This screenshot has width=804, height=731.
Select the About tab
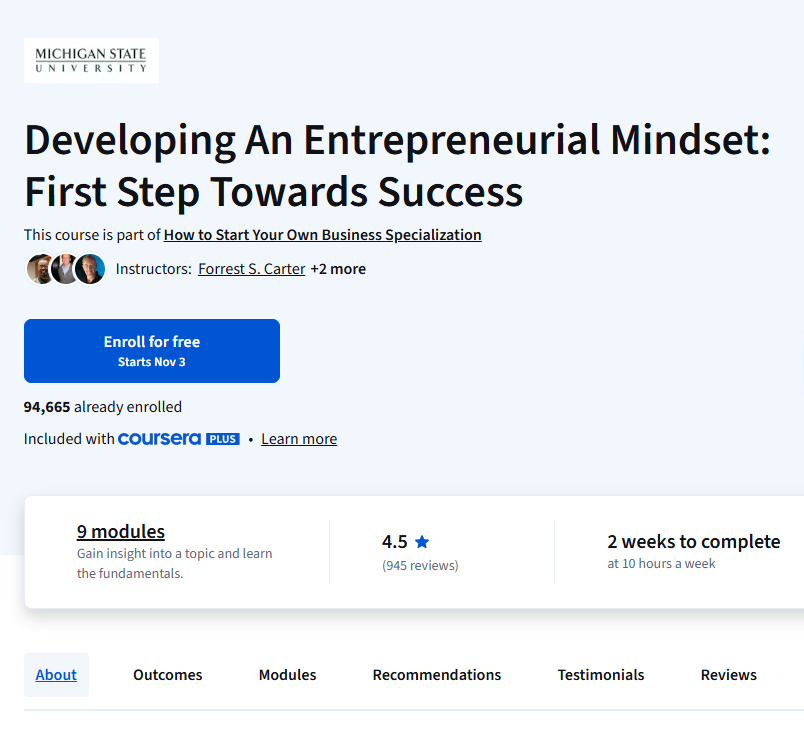pyautogui.click(x=56, y=675)
